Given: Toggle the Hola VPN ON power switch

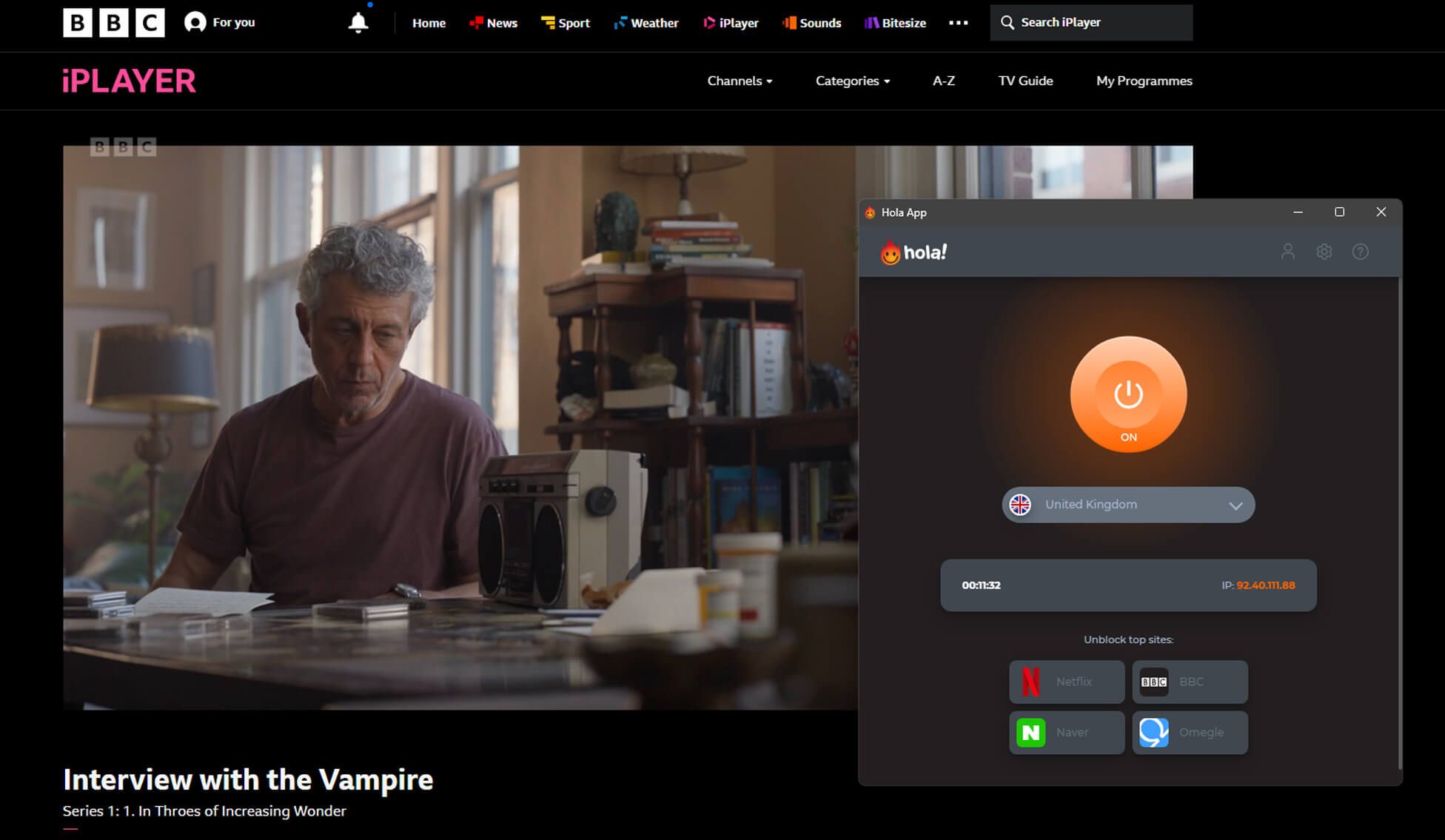Looking at the screenshot, I should (x=1127, y=394).
